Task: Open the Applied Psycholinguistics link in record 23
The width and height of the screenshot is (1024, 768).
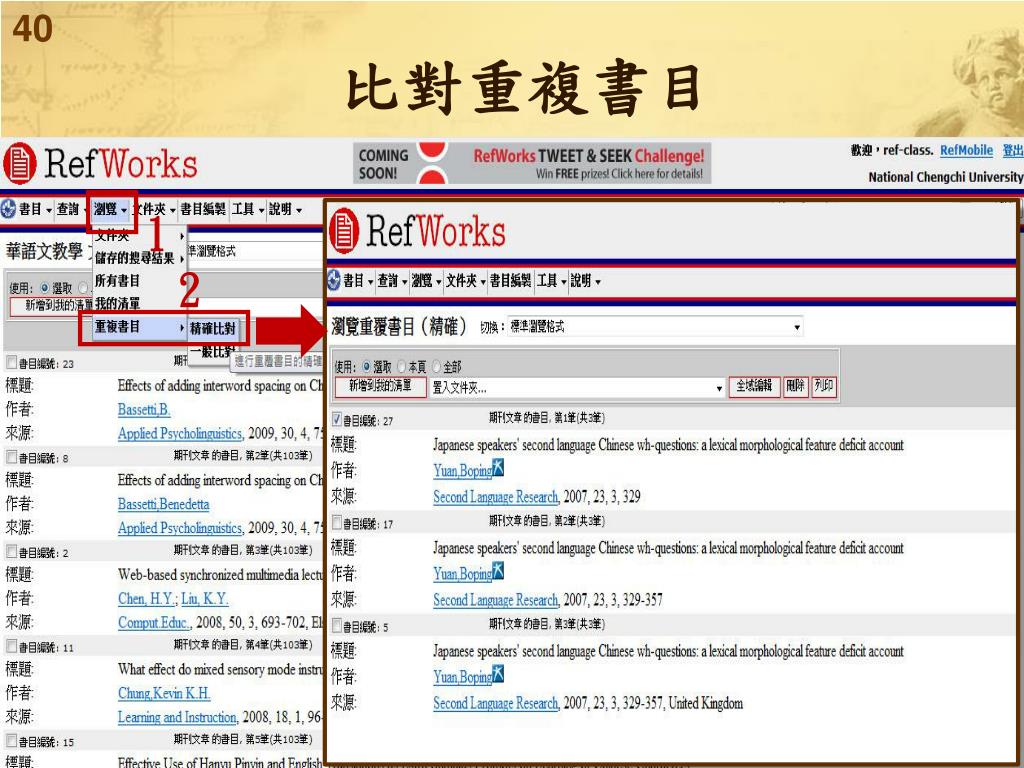Action: click(180, 434)
